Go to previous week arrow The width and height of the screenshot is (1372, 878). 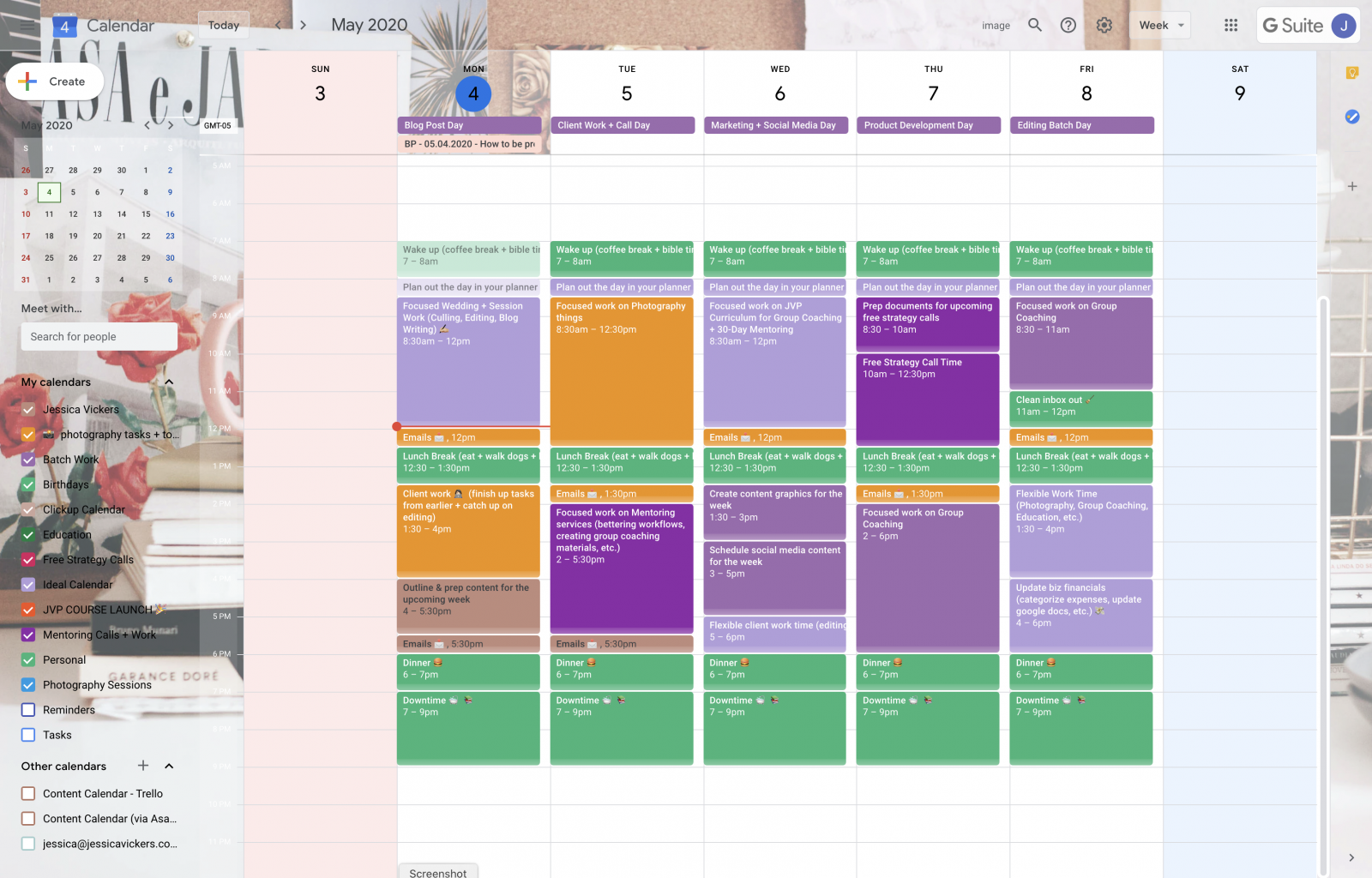(278, 25)
